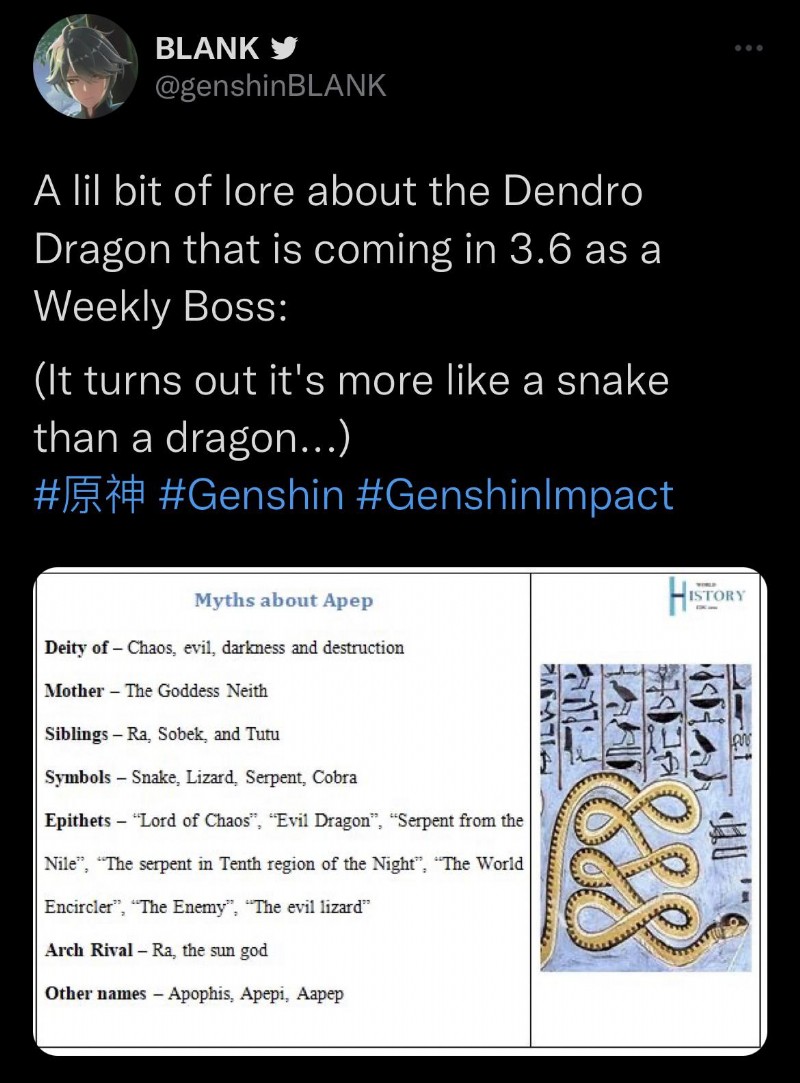Screen dimensions: 800x1083
Task: Open the #GenshinImpact hashtag
Action: (515, 494)
